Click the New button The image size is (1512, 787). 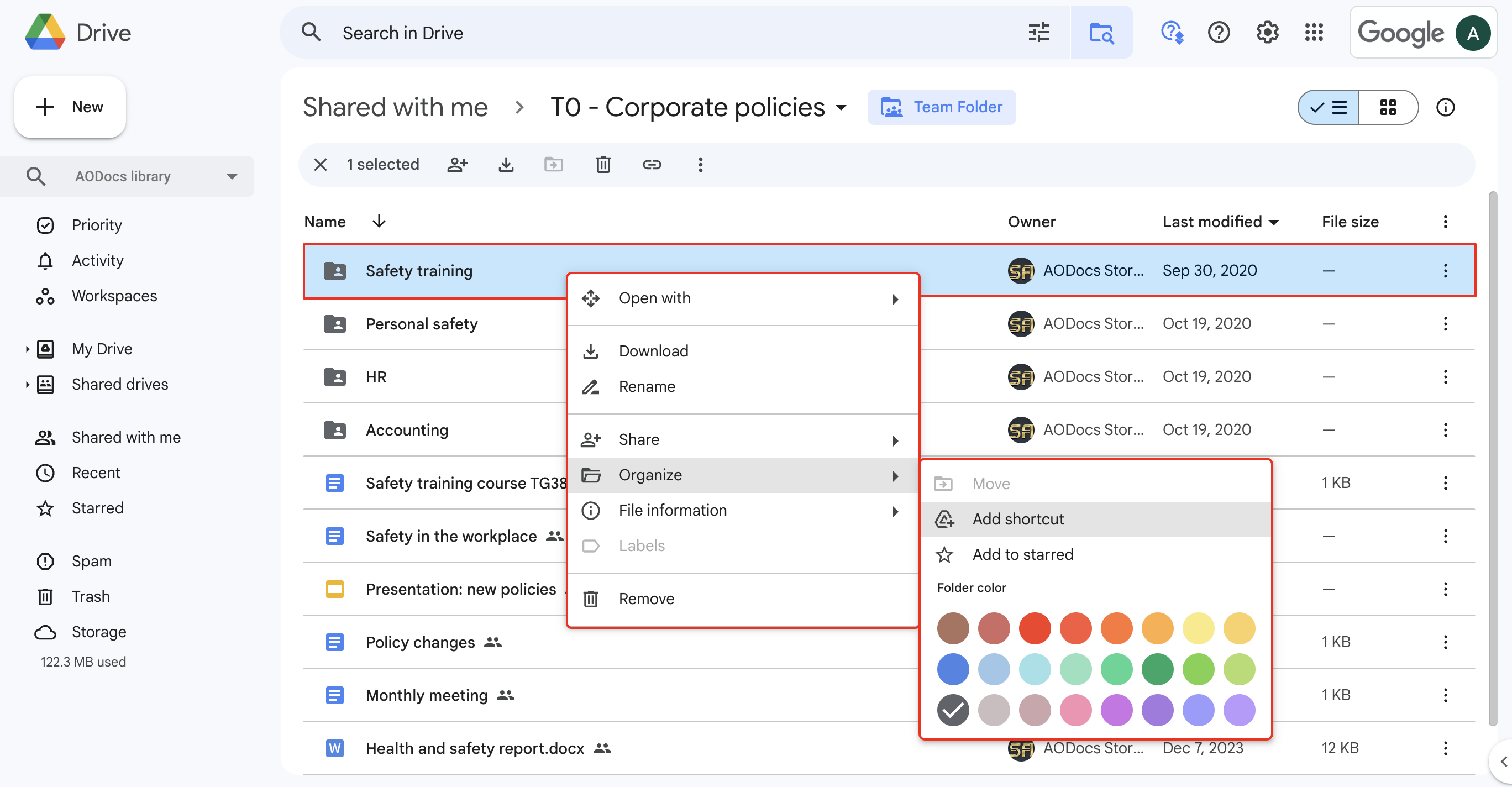[70, 107]
